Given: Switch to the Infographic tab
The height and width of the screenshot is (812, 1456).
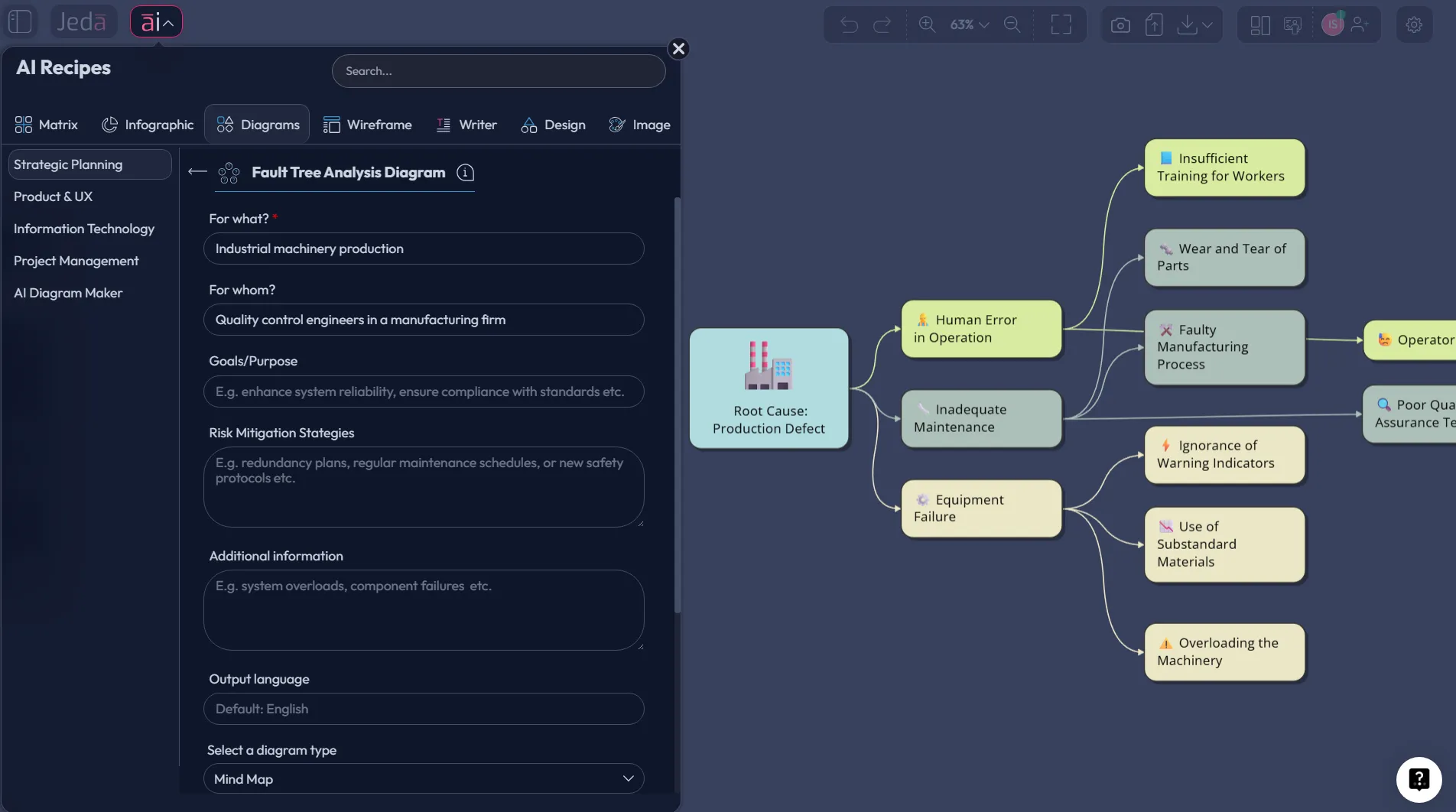Looking at the screenshot, I should click(148, 124).
